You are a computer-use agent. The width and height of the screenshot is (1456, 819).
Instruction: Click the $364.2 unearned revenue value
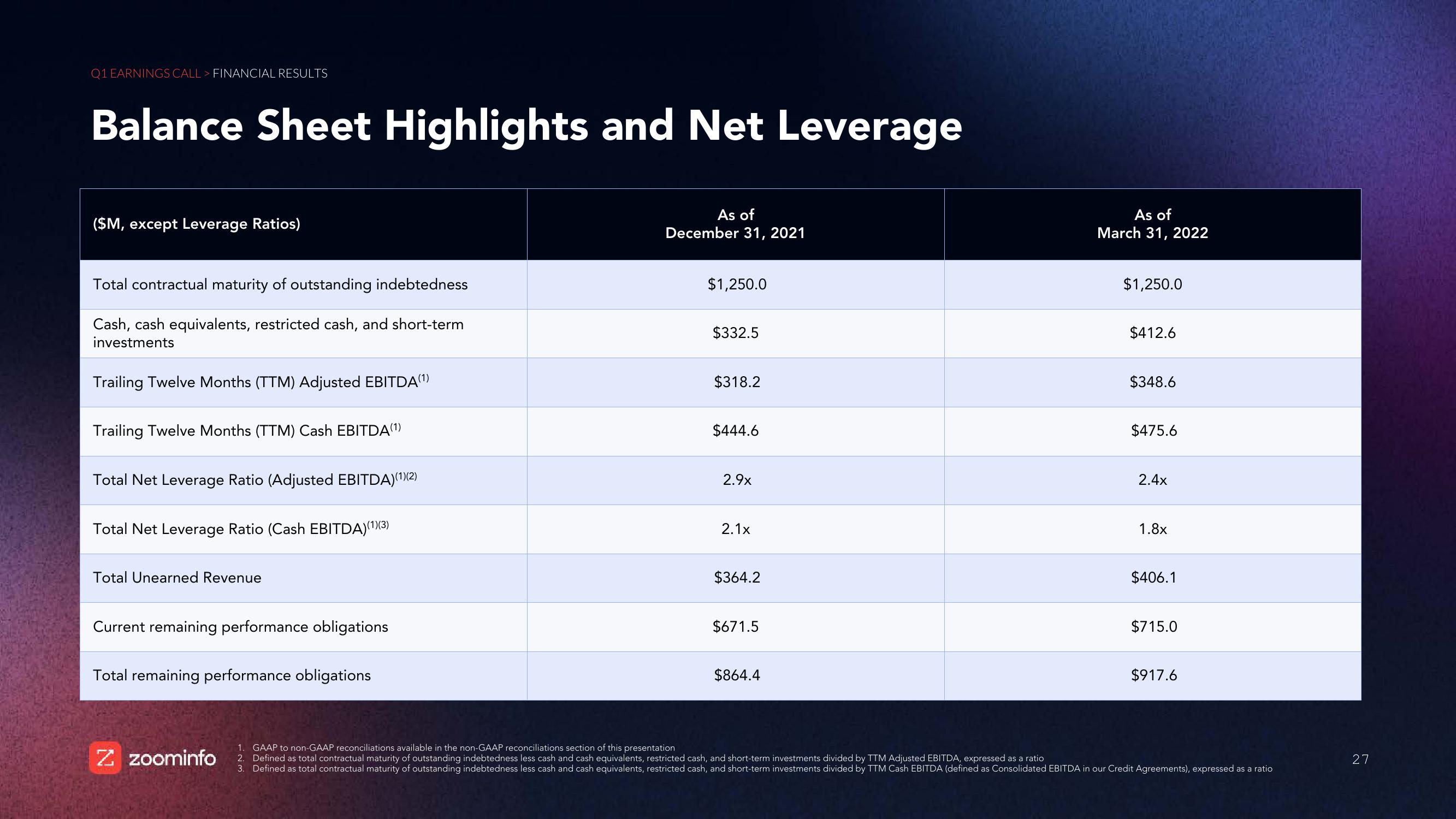tap(737, 578)
